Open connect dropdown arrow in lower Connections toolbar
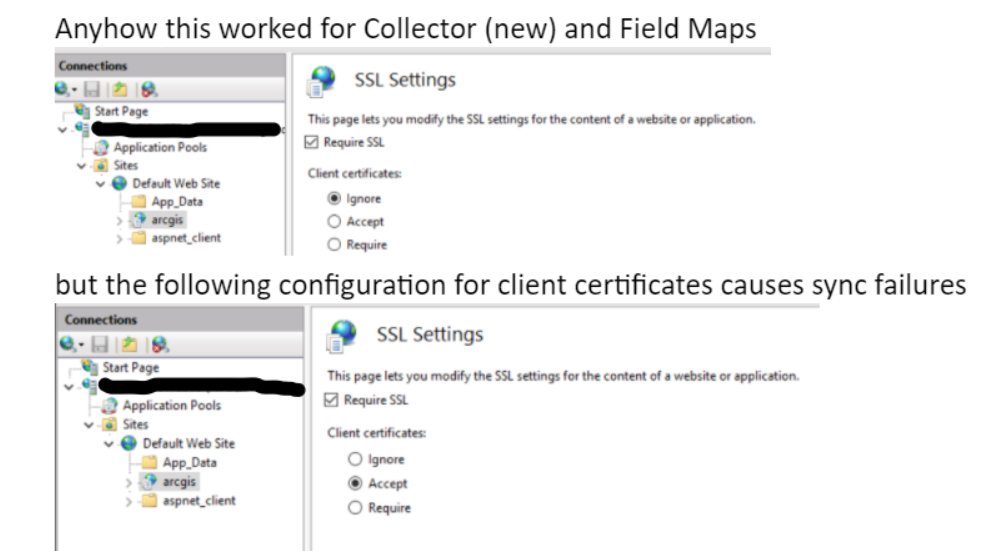Viewport: 986px width, 551px height. pyautogui.click(x=80, y=345)
